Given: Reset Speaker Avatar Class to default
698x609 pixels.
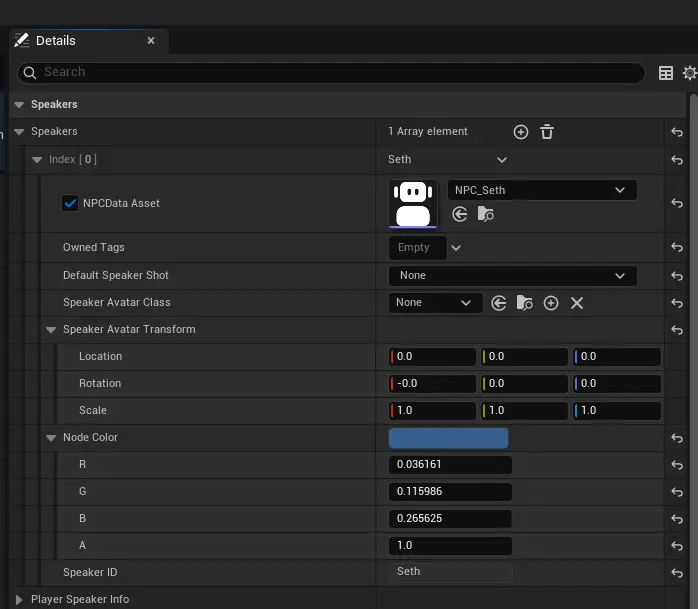Looking at the screenshot, I should 677,303.
